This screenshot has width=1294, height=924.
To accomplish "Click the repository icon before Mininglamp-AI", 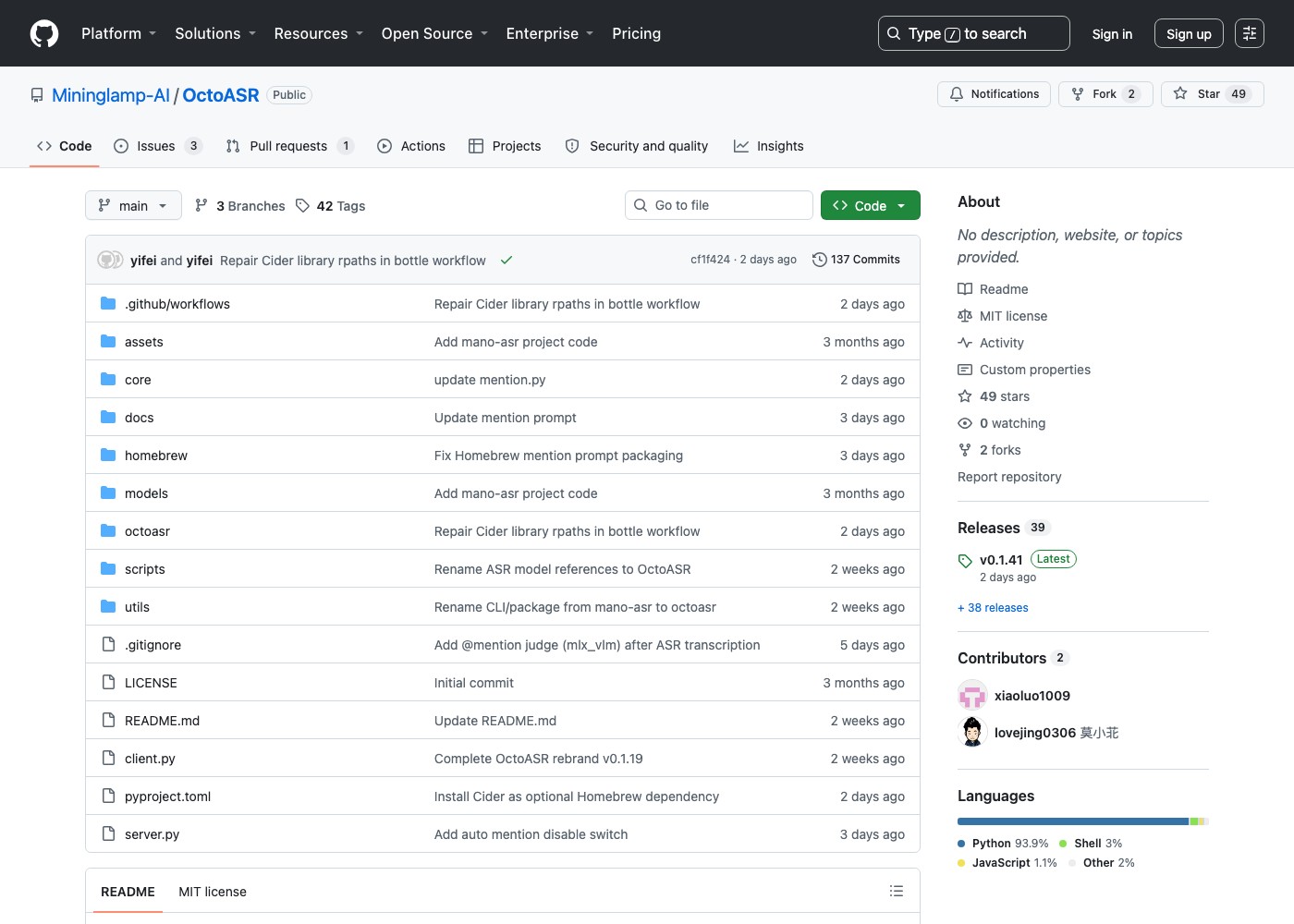I will pos(37,95).
